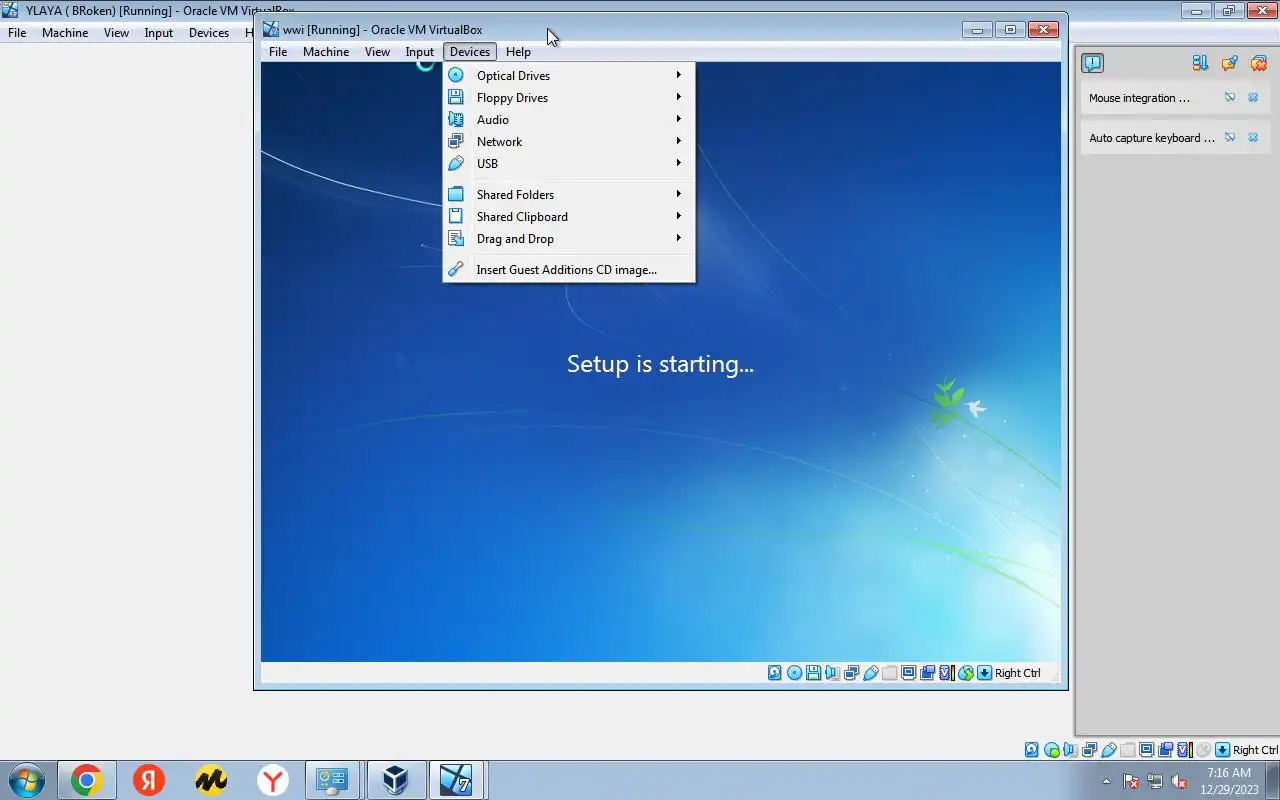Viewport: 1280px width, 800px height.
Task: Clear all notifications with the red X icon
Action: point(1259,63)
